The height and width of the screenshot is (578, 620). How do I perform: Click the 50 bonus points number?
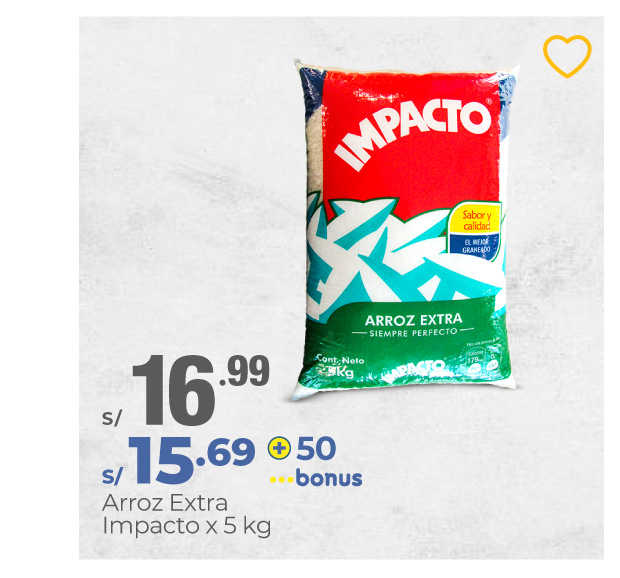316,448
